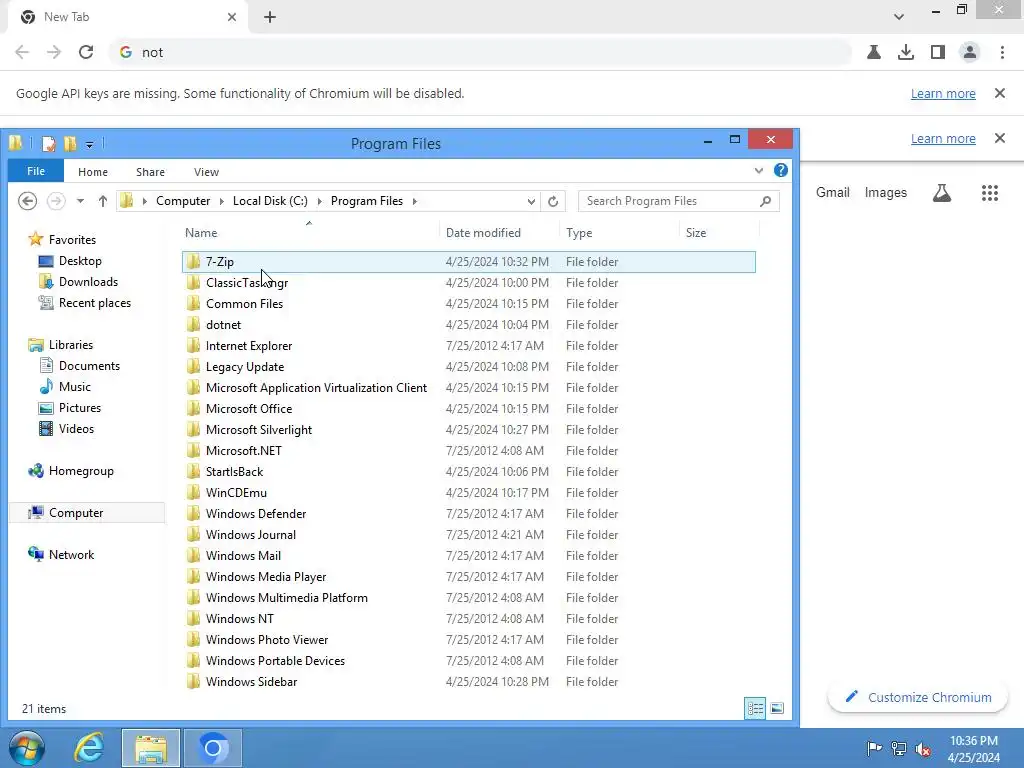The height and width of the screenshot is (768, 1024).
Task: Open the Home ribbon tab
Action: click(93, 172)
